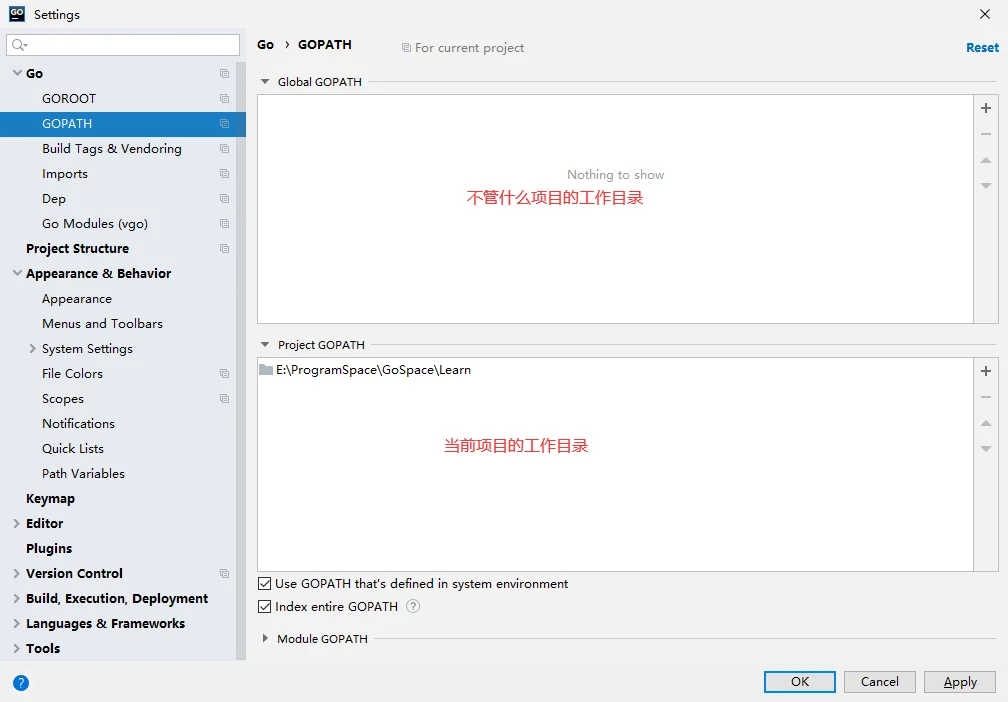Click project-level icon beside Project Structure

[224, 248]
